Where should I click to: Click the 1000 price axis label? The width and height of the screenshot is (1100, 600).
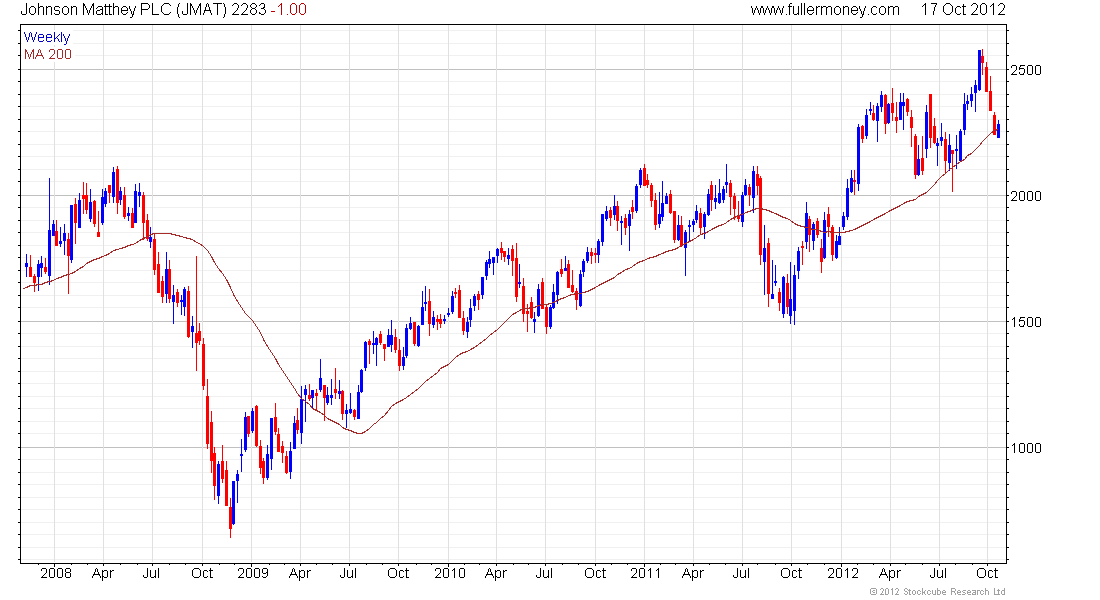1026,448
